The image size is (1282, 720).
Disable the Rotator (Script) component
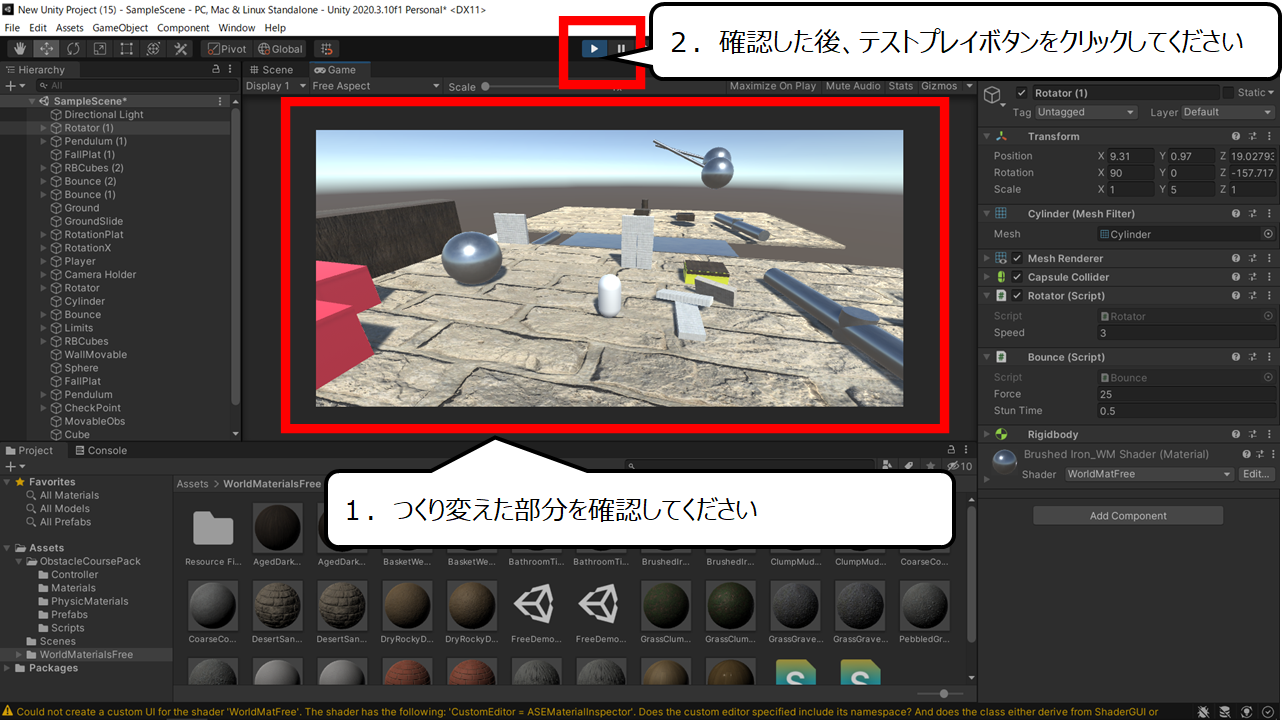coord(1017,296)
